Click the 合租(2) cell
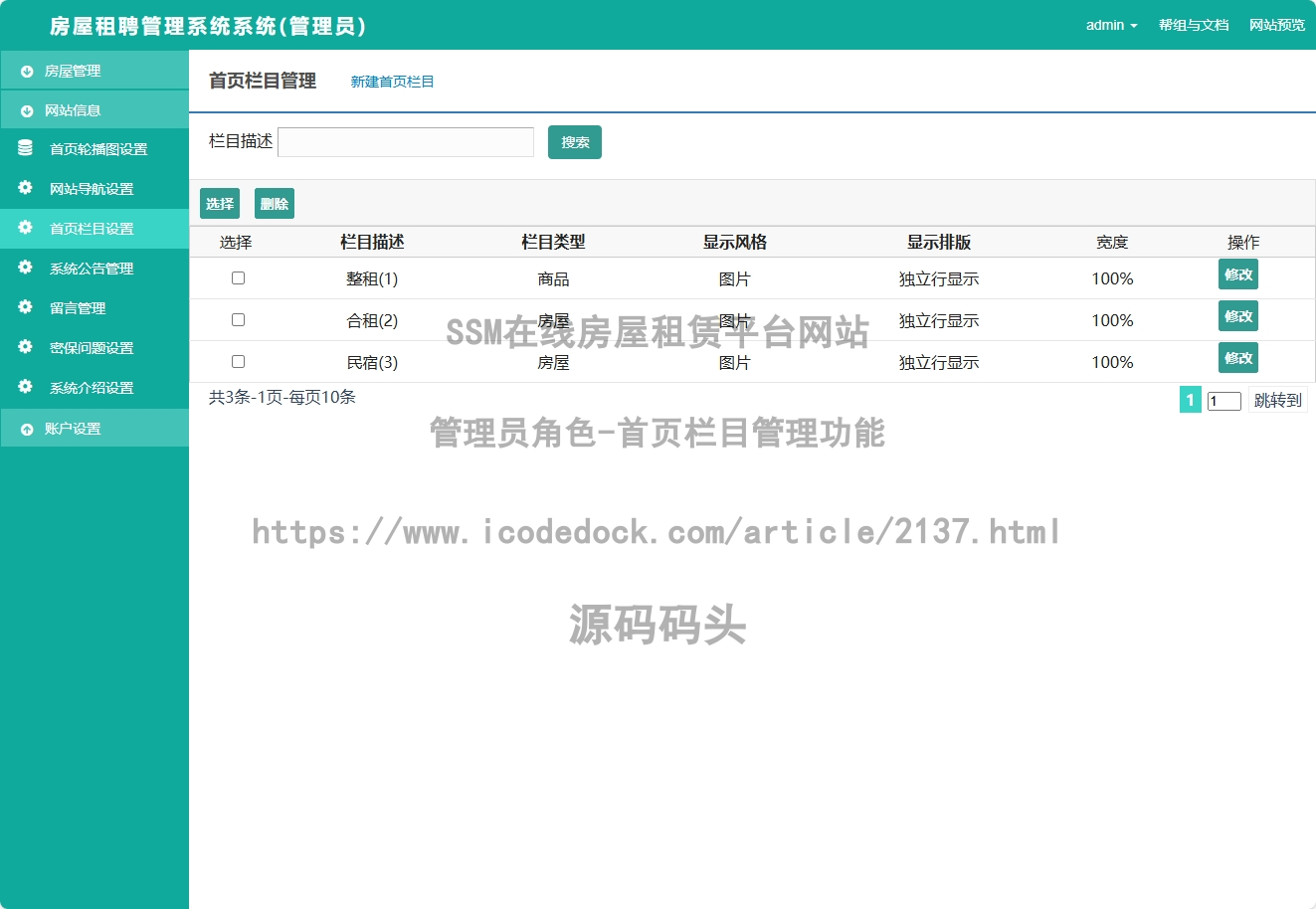Image resolution: width=1316 pixels, height=909 pixels. [372, 321]
